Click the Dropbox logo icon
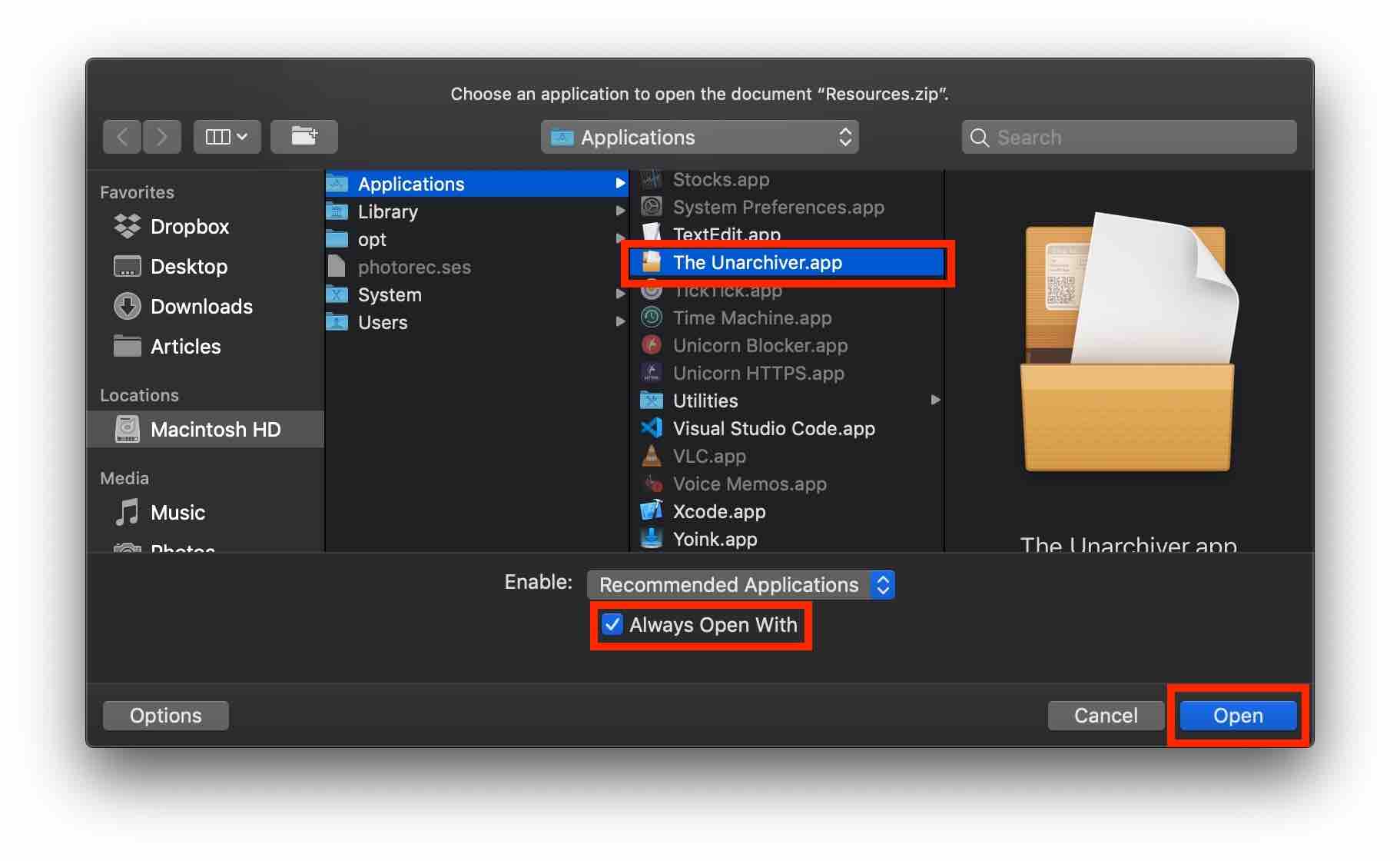This screenshot has height=861, width=1400. tap(128, 225)
